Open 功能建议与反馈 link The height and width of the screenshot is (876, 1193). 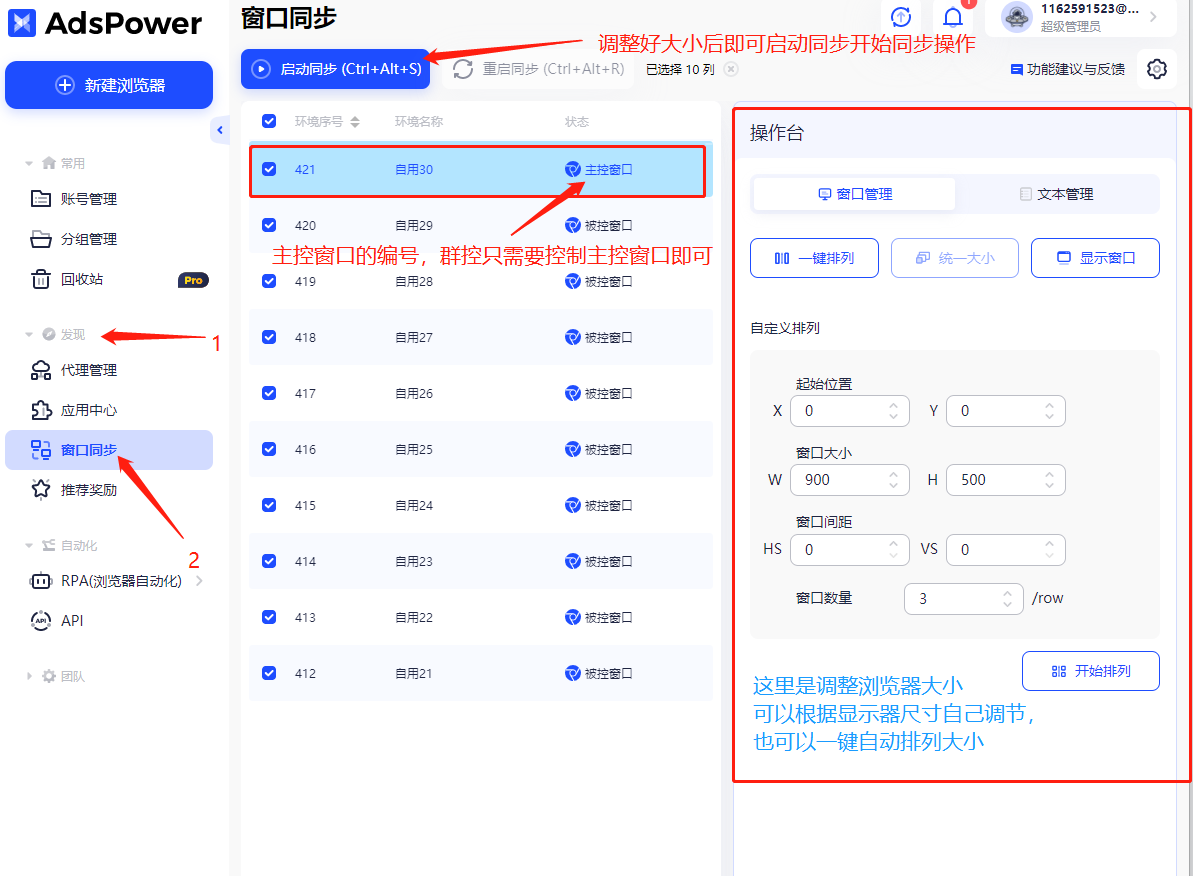coord(1067,69)
